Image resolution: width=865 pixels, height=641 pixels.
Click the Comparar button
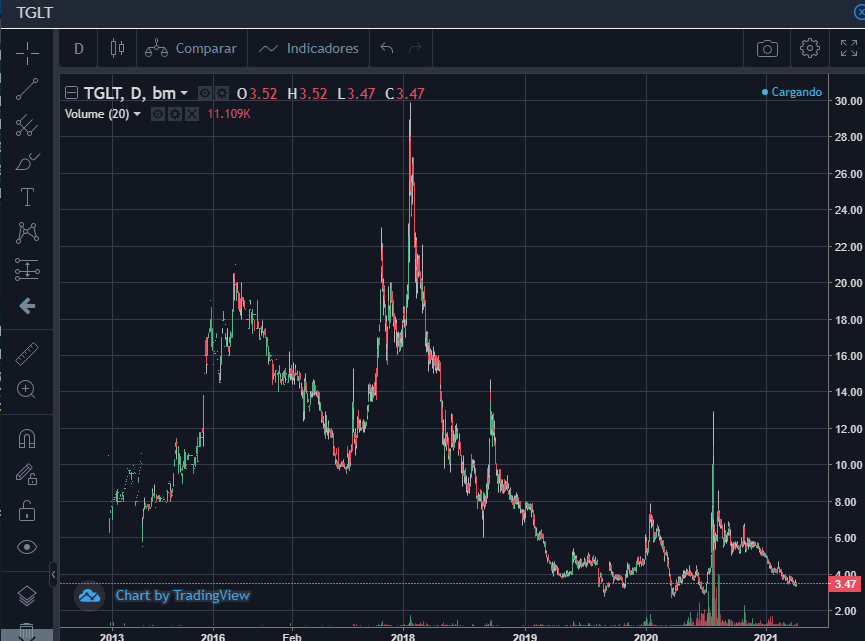(x=191, y=48)
